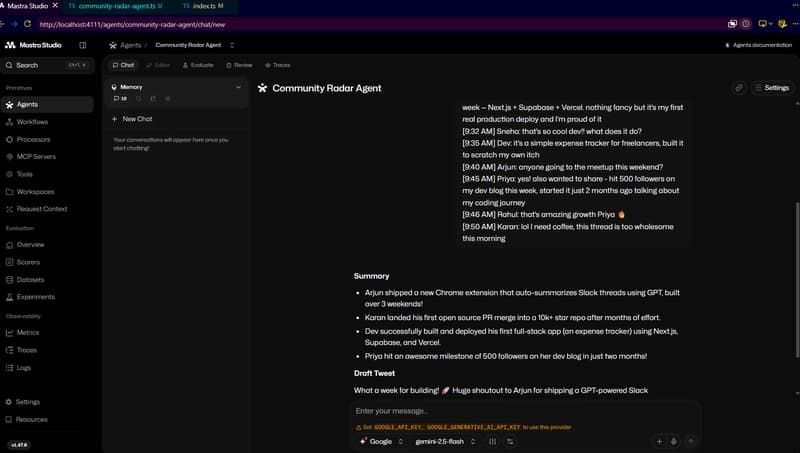Image resolution: width=800 pixels, height=453 pixels.
Task: Open the gemini-2.5-flash model dropdown
Action: click(x=445, y=441)
